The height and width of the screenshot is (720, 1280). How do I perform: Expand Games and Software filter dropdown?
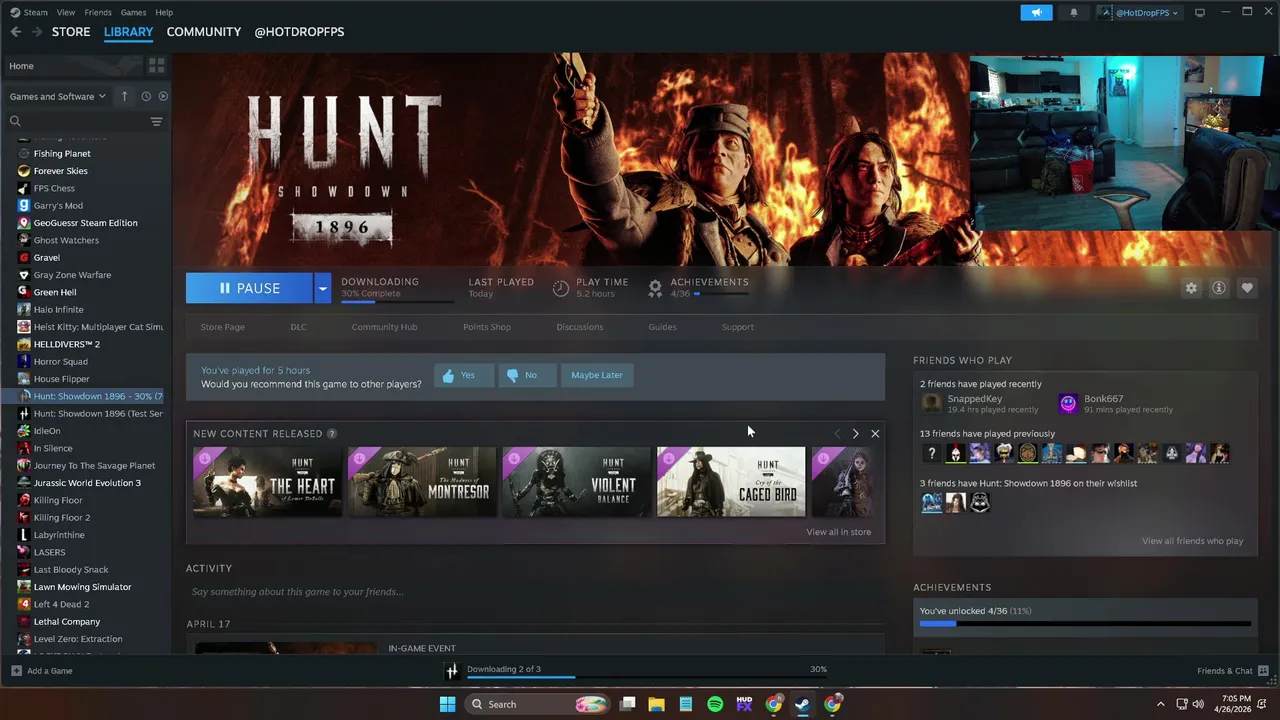click(57, 96)
